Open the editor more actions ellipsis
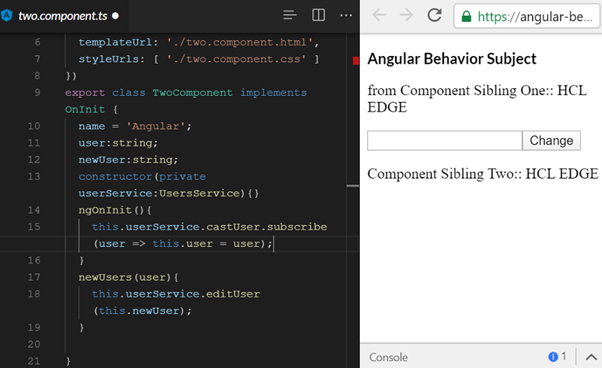This screenshot has width=602, height=368. tap(346, 15)
